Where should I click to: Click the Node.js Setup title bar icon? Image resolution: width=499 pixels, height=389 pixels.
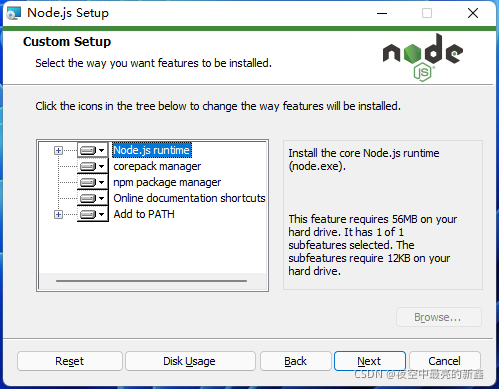coord(14,13)
